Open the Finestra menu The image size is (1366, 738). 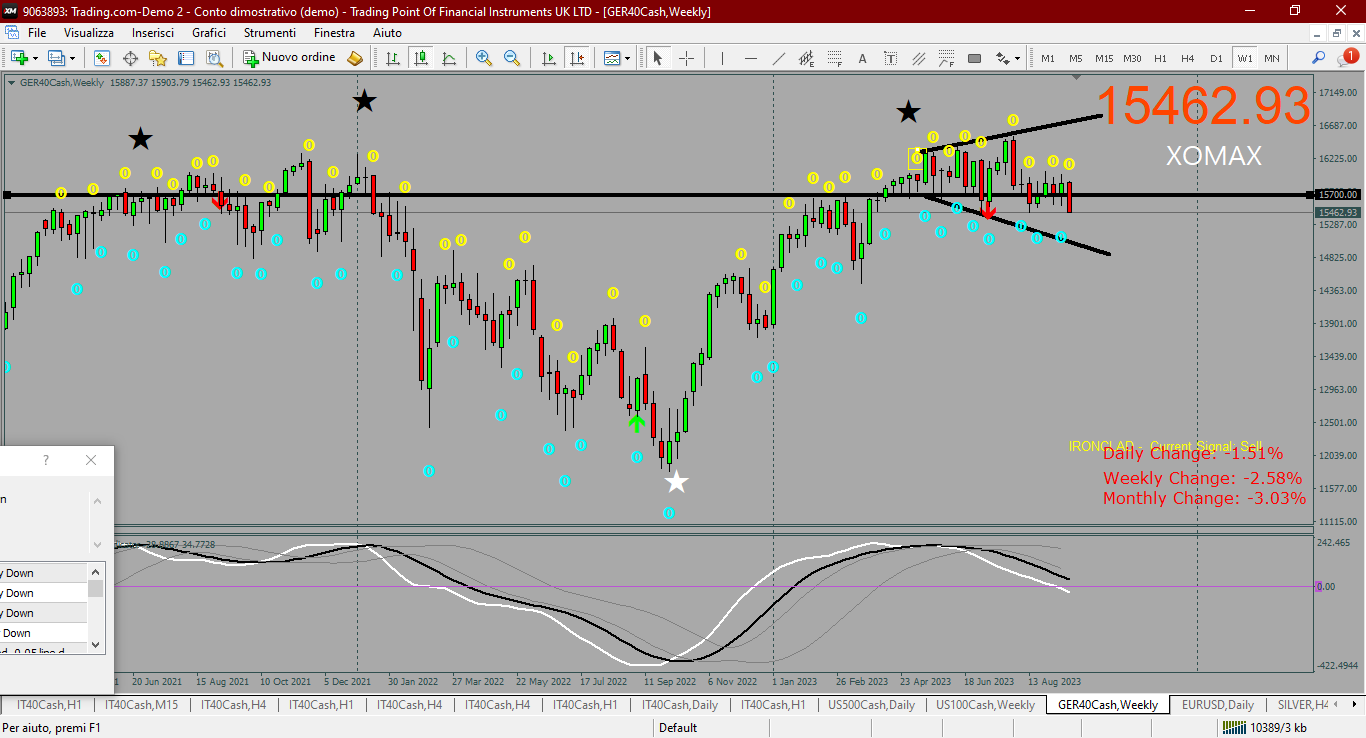tap(334, 33)
